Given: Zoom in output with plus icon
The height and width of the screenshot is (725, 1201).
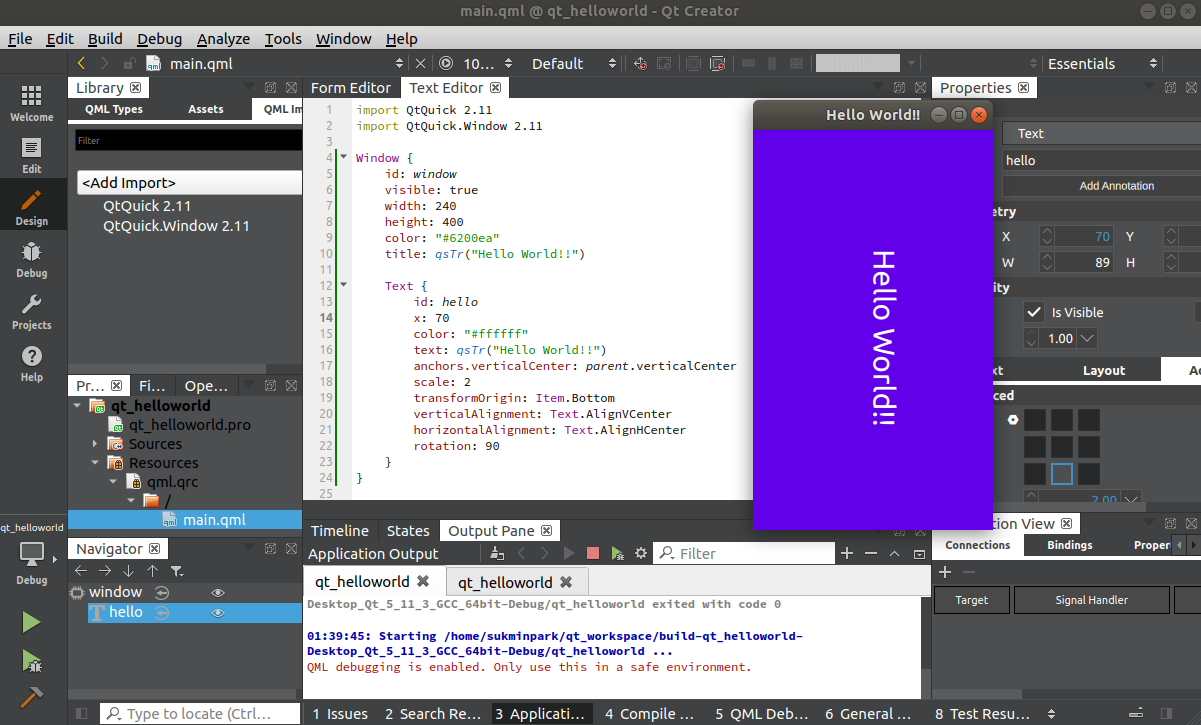Looking at the screenshot, I should point(846,553).
